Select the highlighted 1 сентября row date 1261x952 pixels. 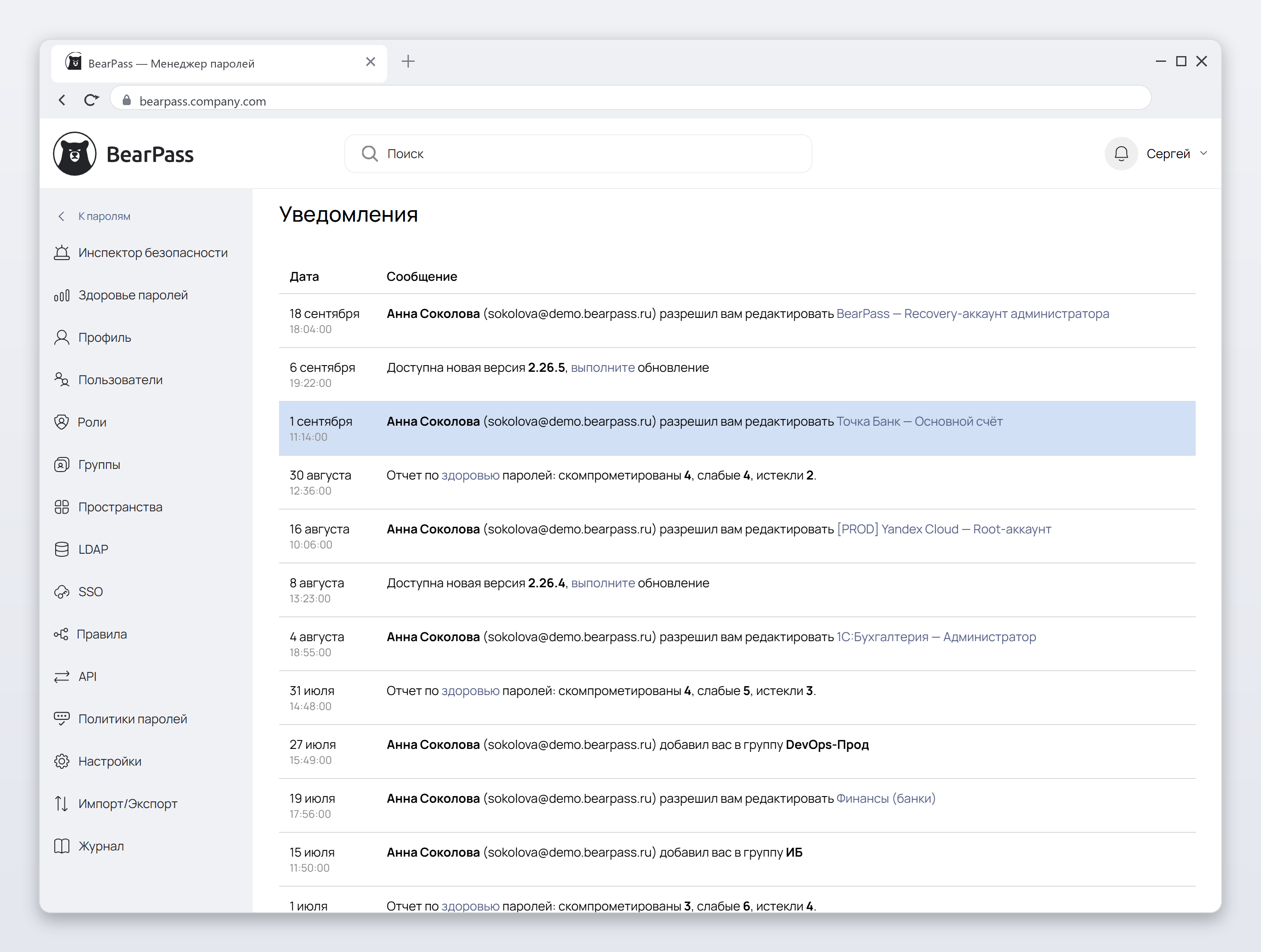[x=321, y=421]
